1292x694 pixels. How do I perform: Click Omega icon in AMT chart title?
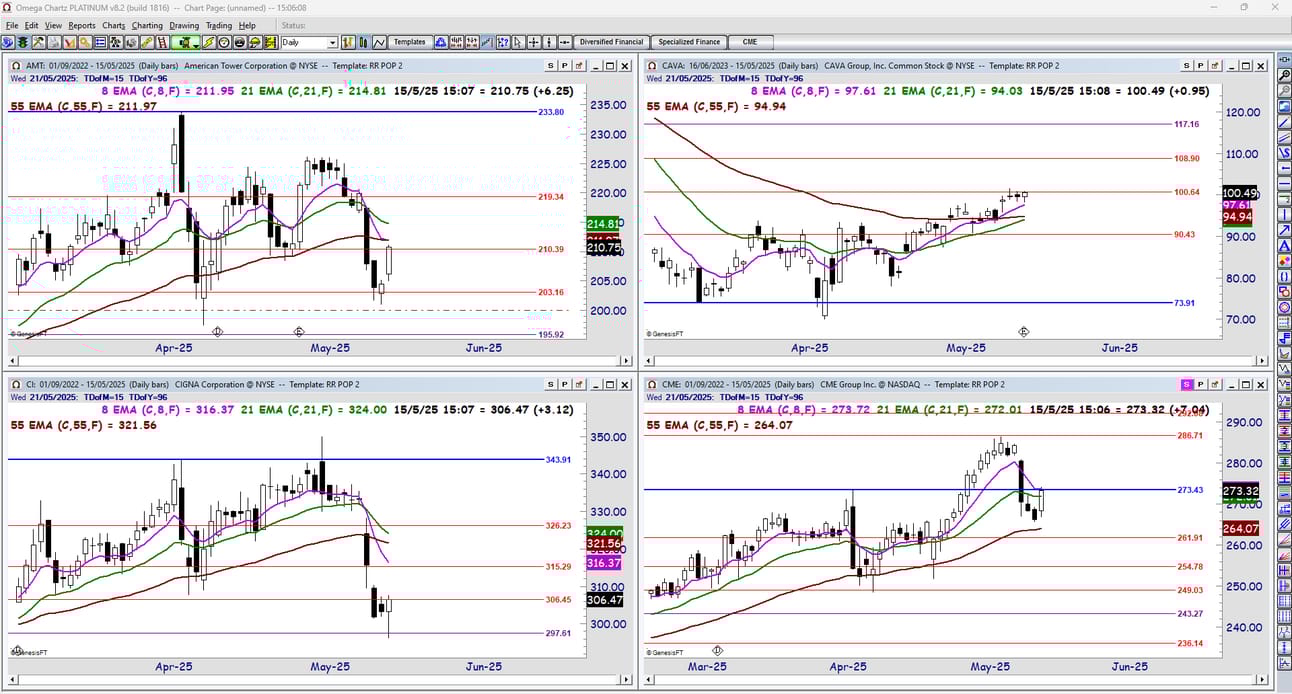[15, 66]
